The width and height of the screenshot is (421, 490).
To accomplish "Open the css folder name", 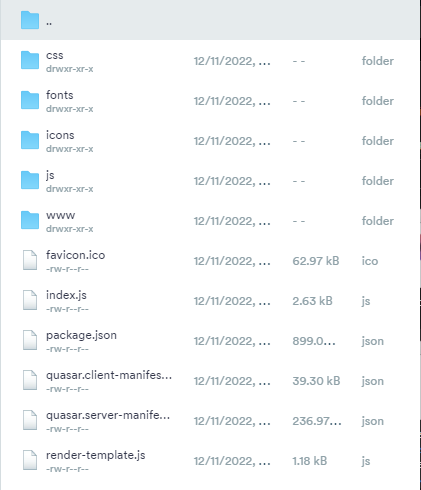I will [55, 55].
